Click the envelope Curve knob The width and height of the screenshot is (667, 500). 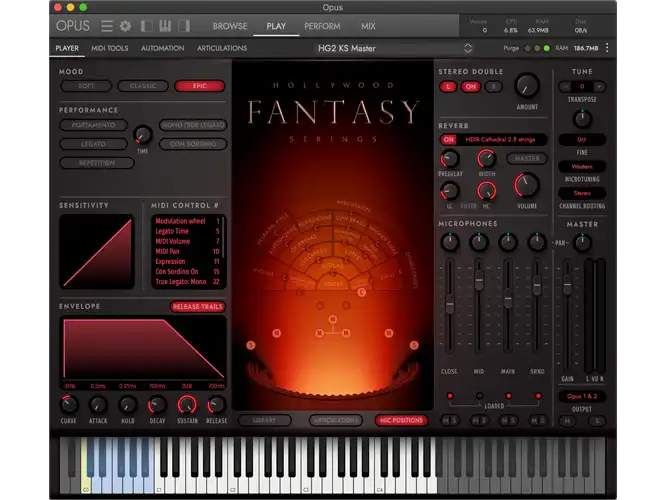[x=68, y=405]
